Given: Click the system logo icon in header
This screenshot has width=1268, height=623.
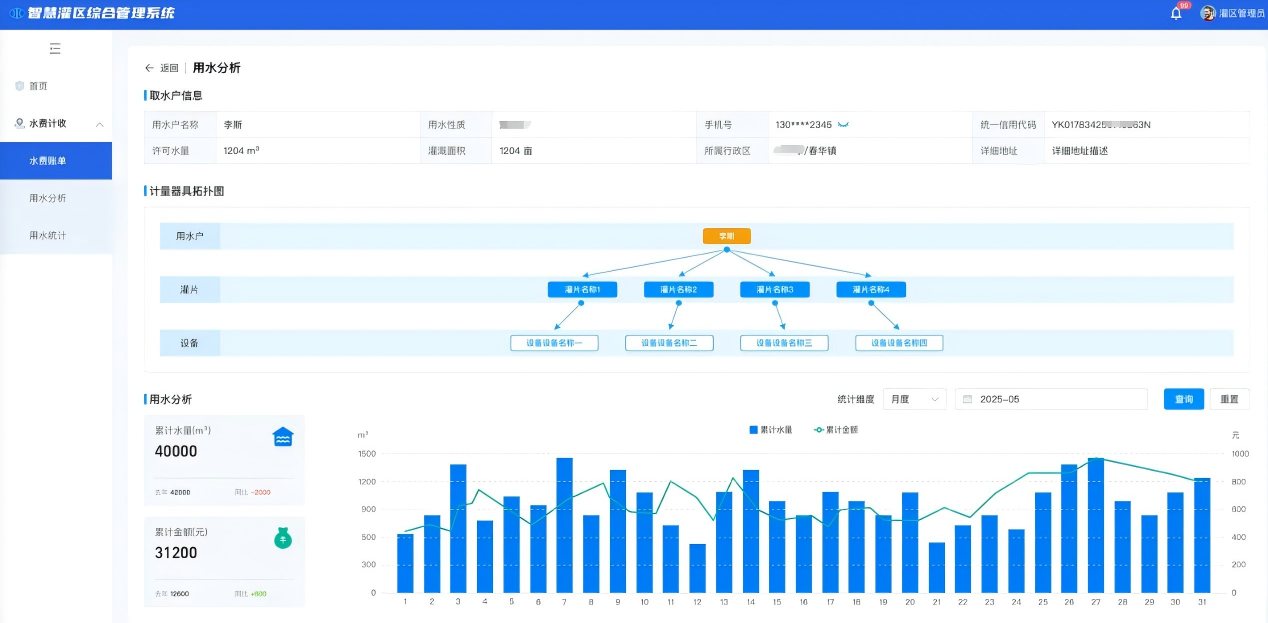Looking at the screenshot, I should click(16, 13).
